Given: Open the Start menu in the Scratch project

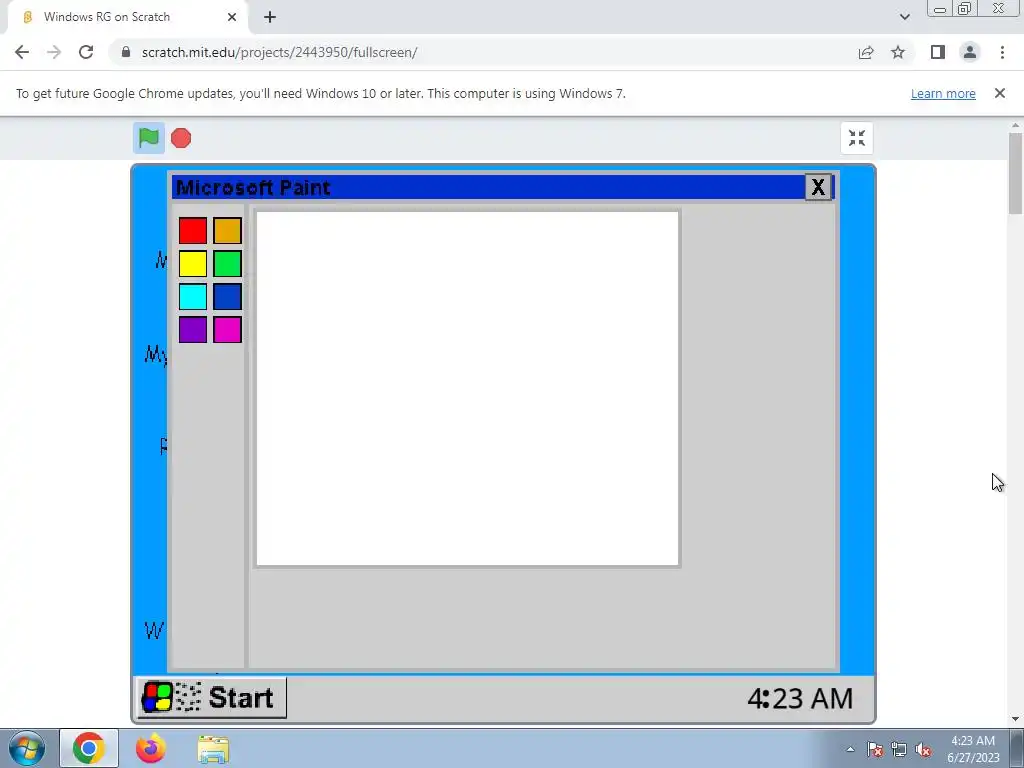Looking at the screenshot, I should pos(211,697).
